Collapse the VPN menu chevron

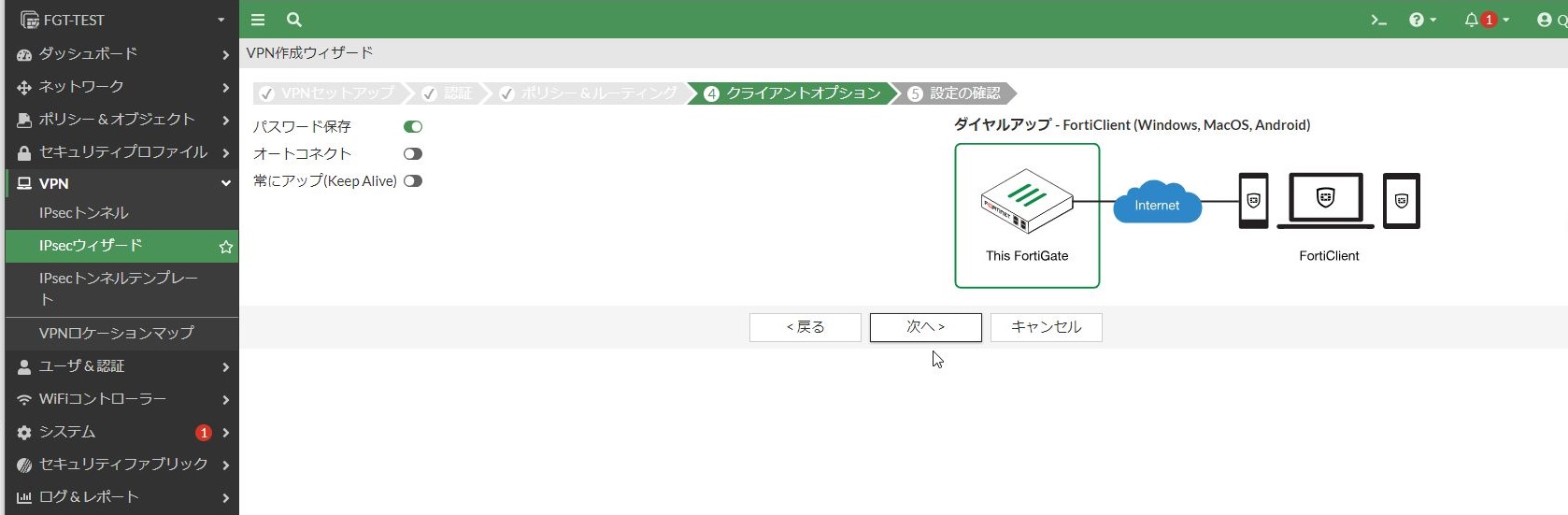[x=225, y=184]
